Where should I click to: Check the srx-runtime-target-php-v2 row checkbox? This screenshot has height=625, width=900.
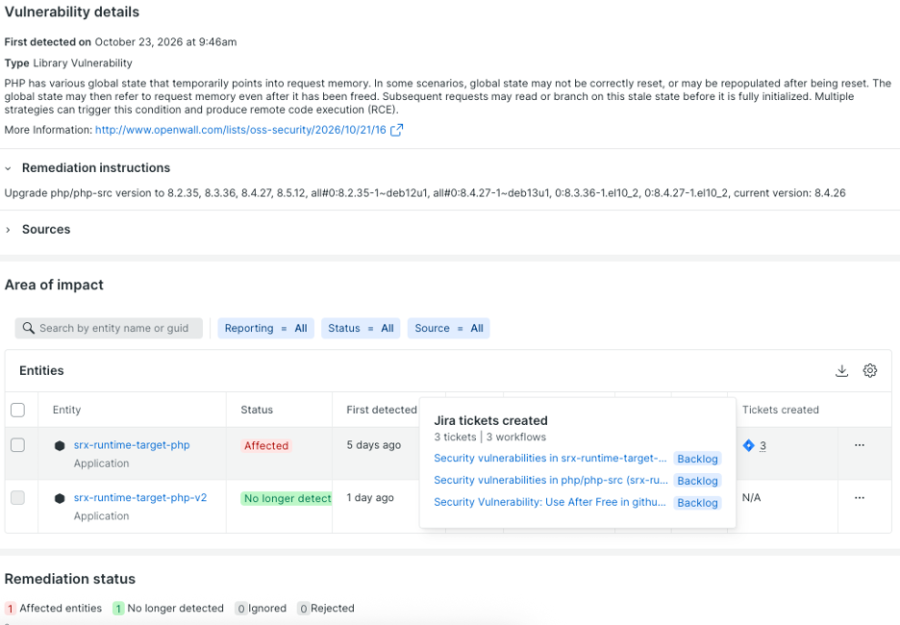18,498
